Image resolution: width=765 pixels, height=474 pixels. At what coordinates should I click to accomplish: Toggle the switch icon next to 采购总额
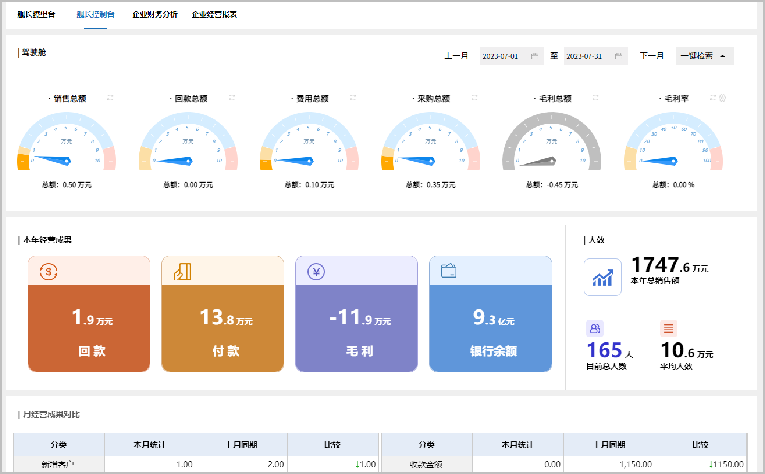[x=476, y=98]
